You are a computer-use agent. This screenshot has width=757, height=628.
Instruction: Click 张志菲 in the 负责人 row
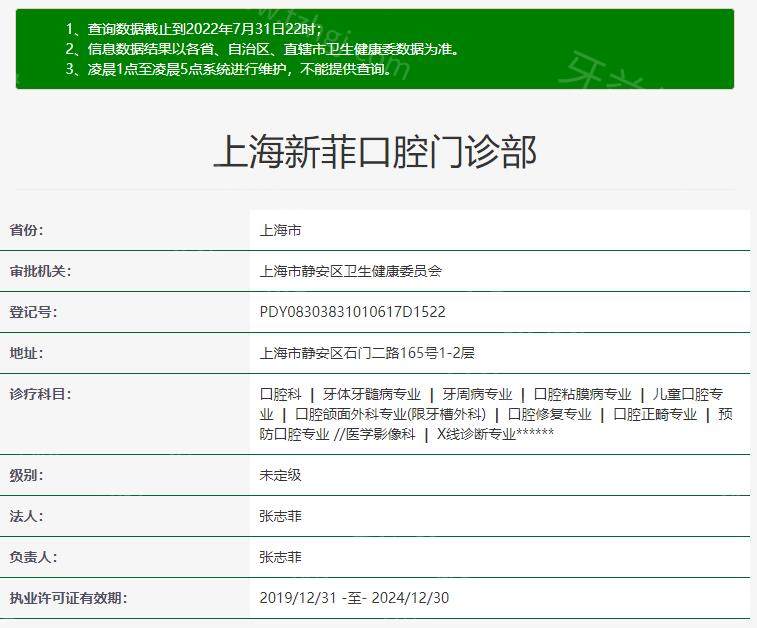(x=280, y=557)
